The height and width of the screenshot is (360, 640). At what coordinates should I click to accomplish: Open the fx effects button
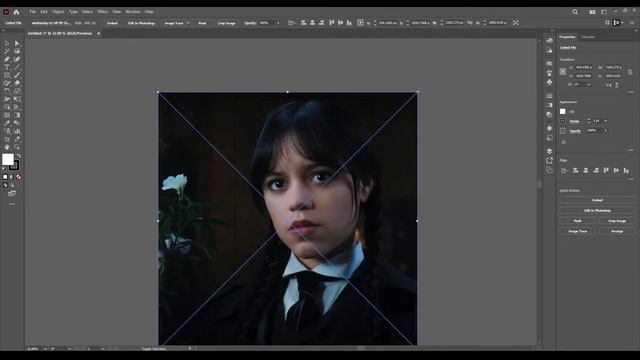point(564,142)
